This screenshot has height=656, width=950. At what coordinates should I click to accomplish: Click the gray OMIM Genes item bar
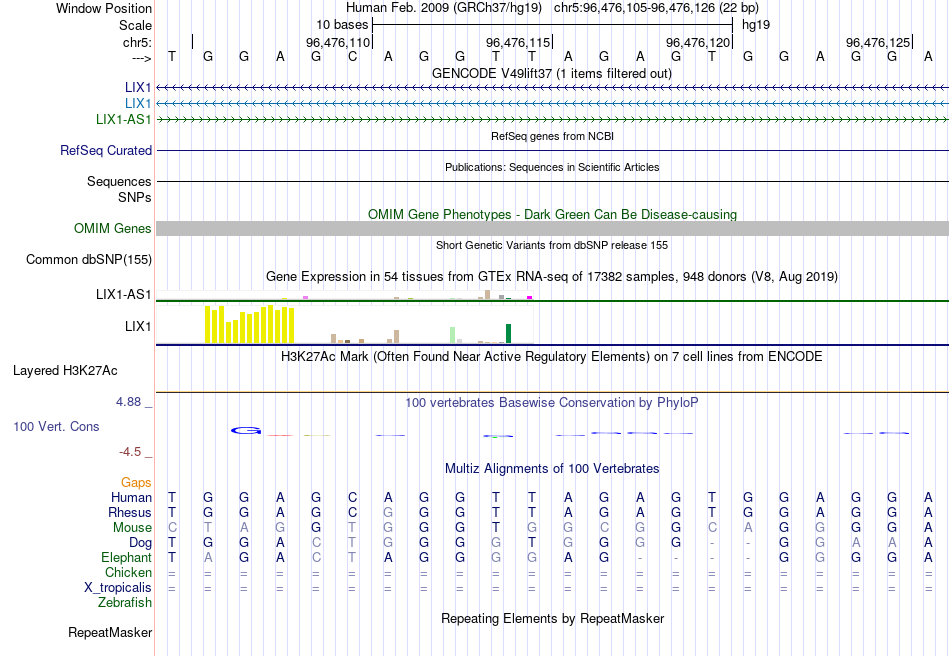tap(552, 228)
